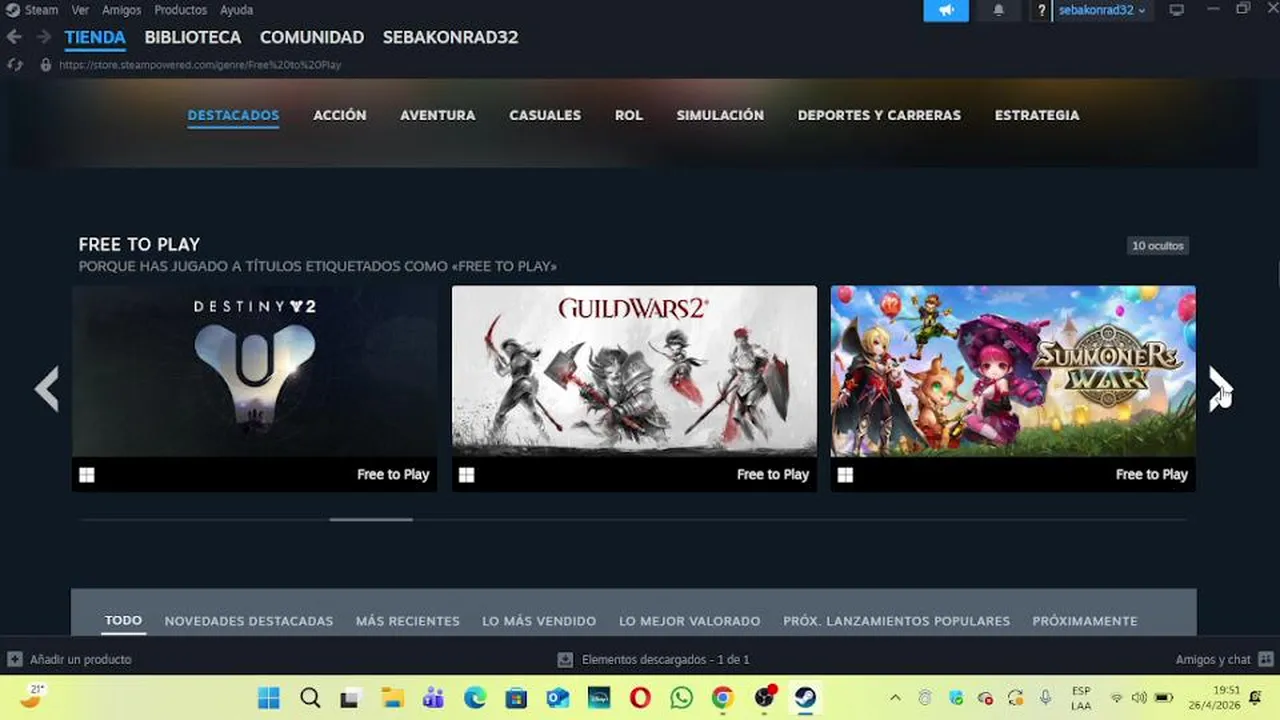Open the Windows Start menu
The width and height of the screenshot is (1280, 720).
coord(269,698)
